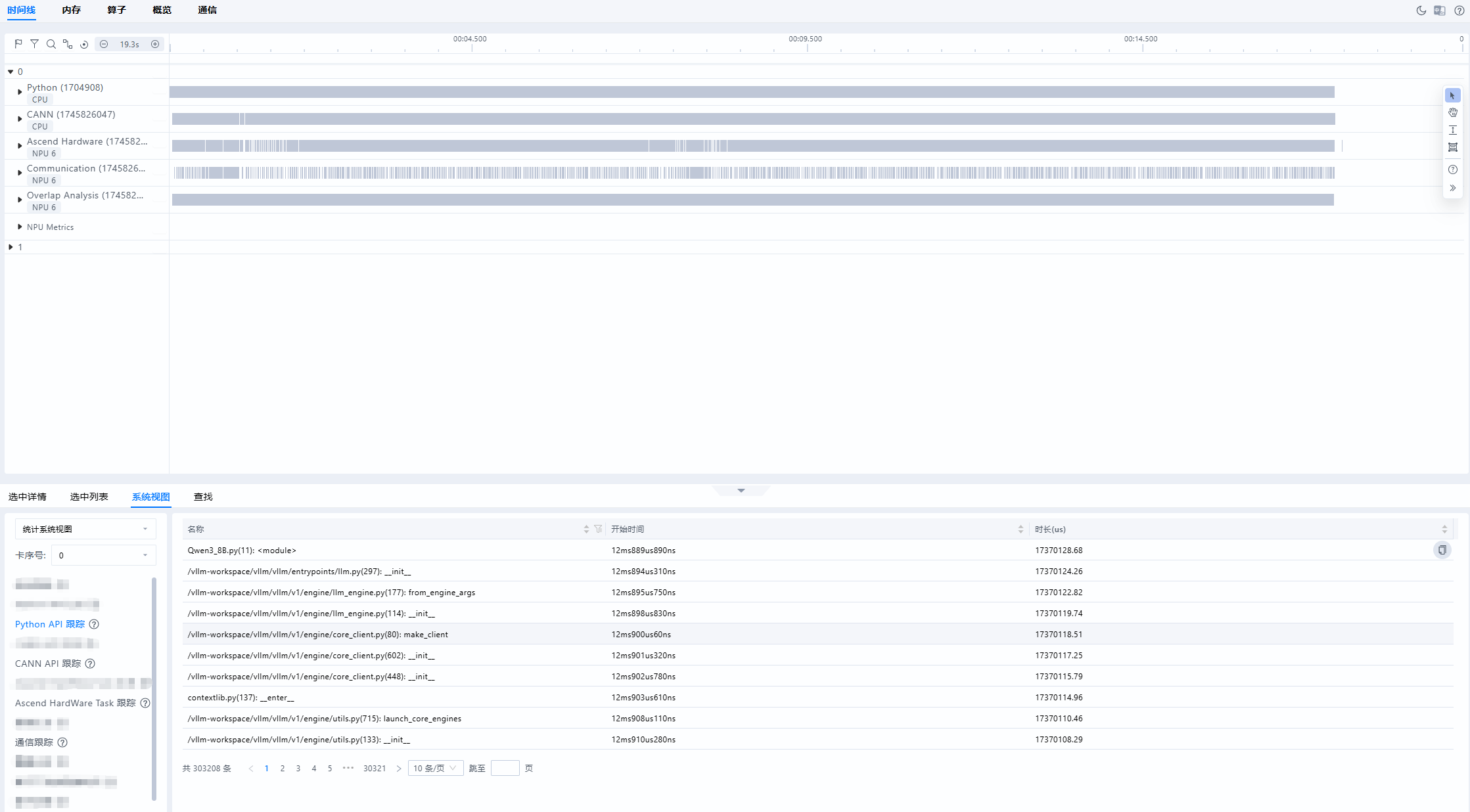Zoom in the timeline with plus icon
The image size is (1470, 812).
pos(155,44)
